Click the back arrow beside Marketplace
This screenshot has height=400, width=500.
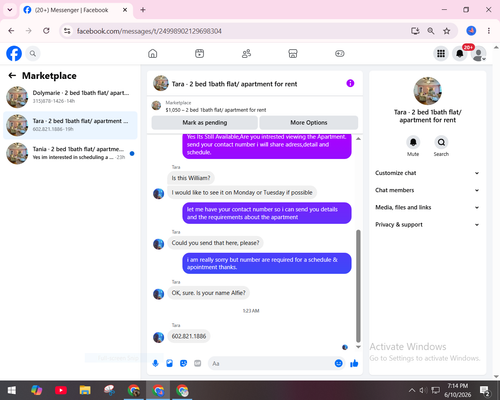12,76
